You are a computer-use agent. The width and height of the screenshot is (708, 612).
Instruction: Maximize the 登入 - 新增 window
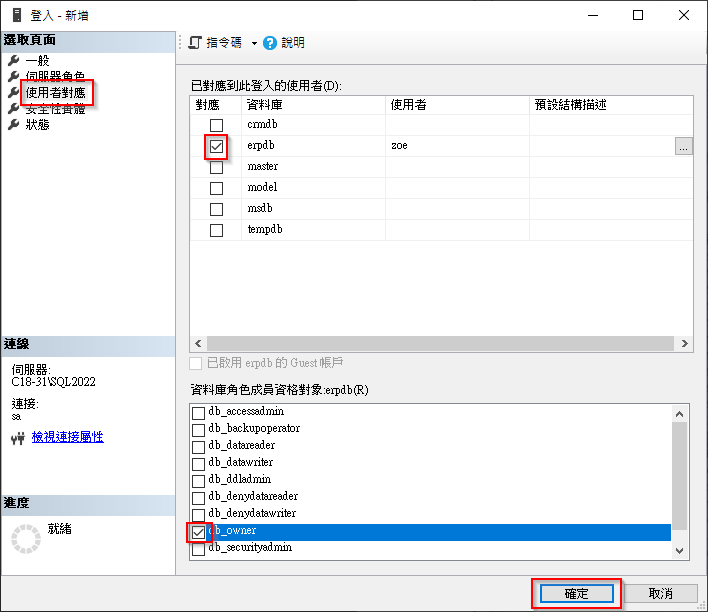pos(638,15)
